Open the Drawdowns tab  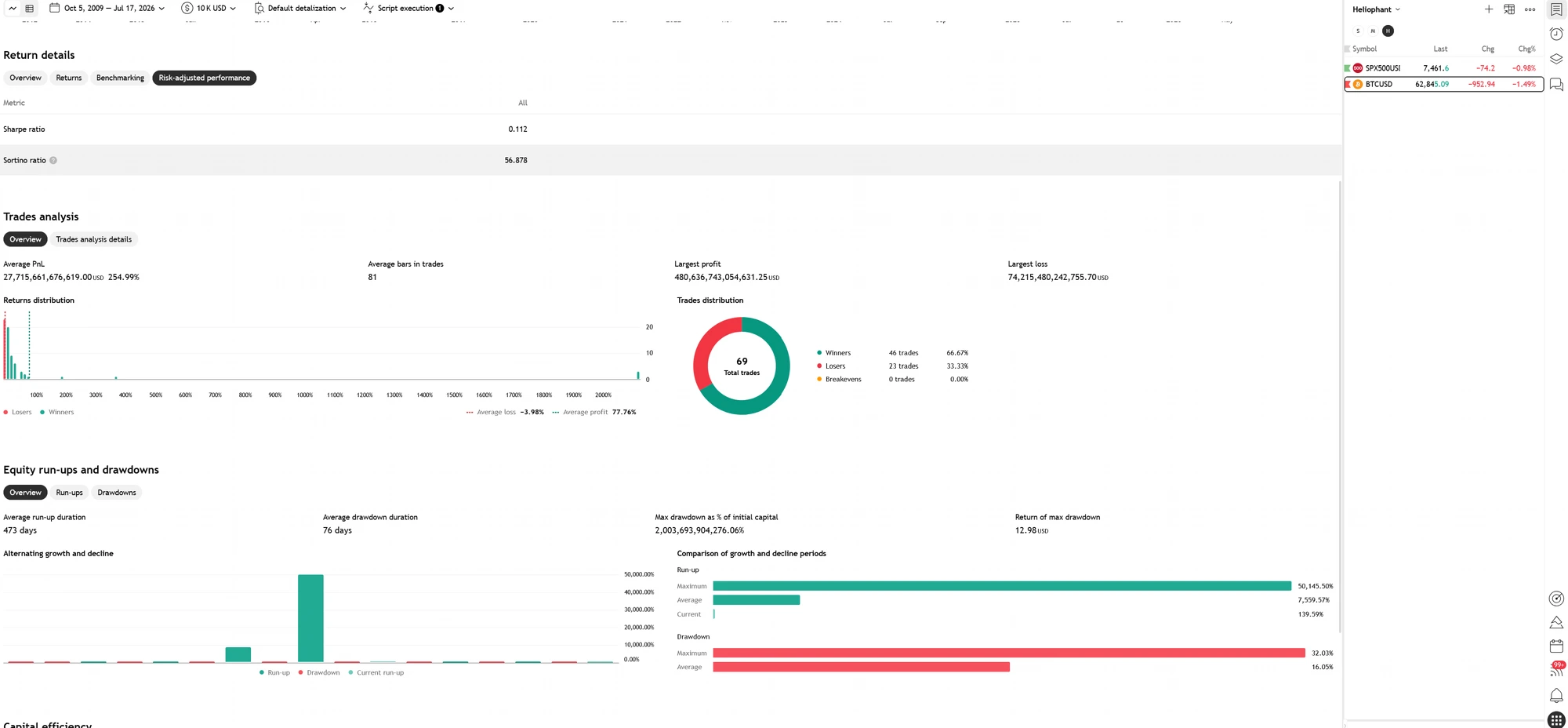117,493
